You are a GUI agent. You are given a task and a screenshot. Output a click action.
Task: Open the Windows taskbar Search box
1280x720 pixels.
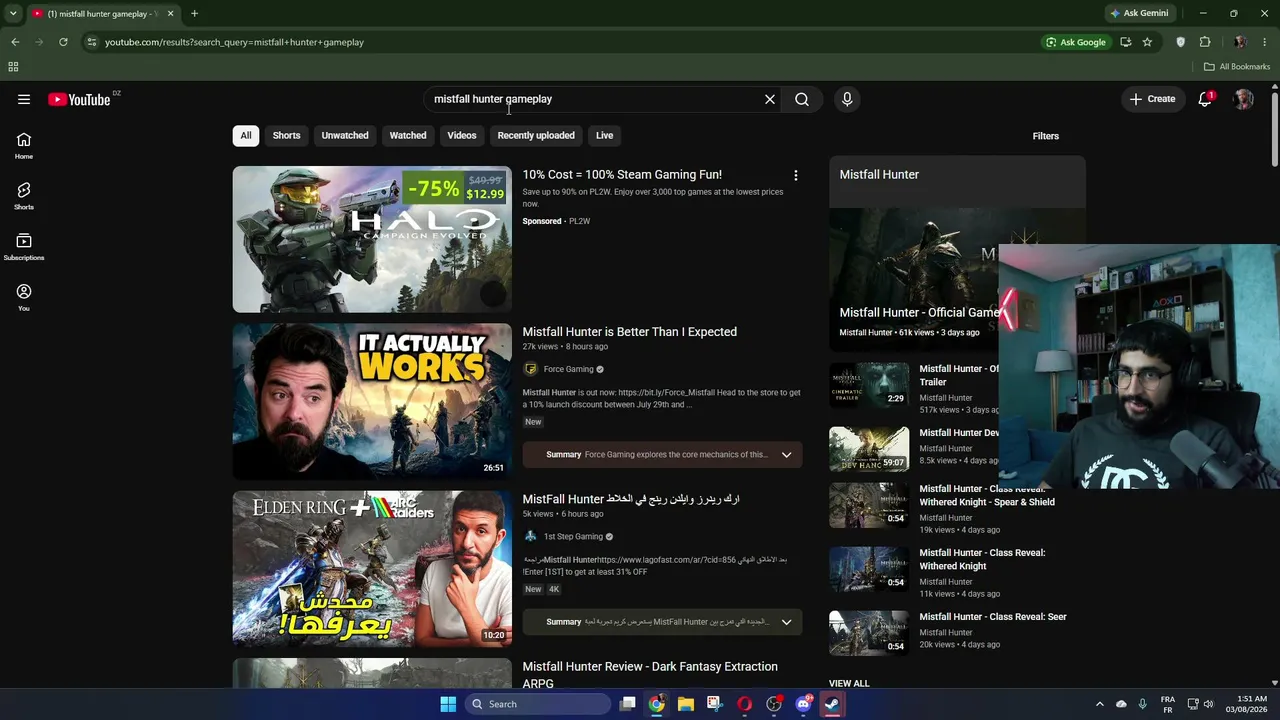coord(538,704)
